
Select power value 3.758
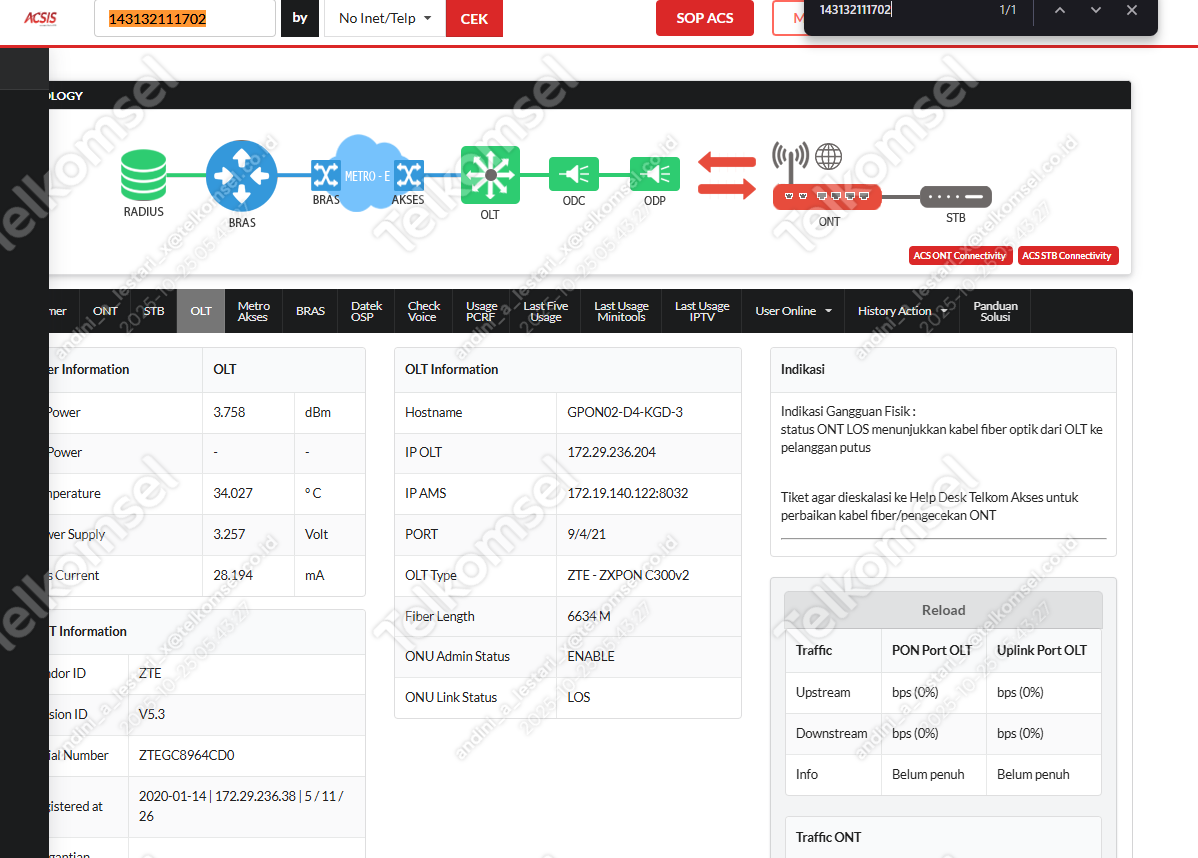coord(229,412)
